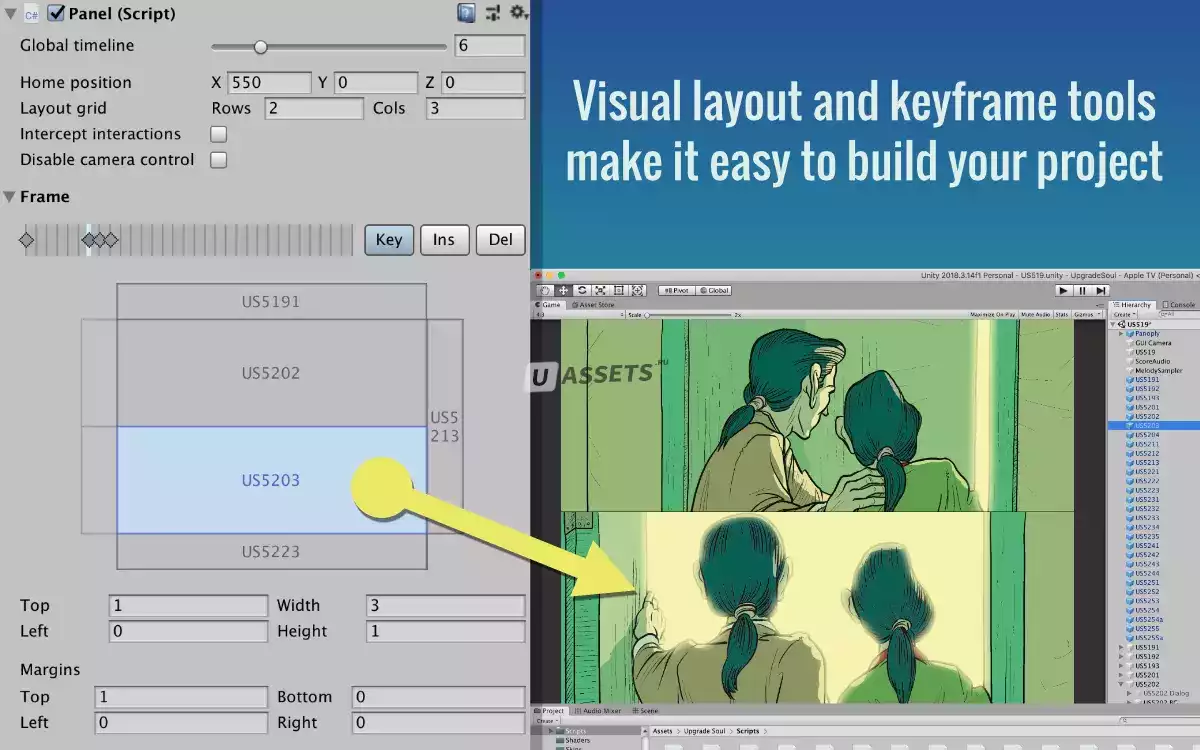Image resolution: width=1200 pixels, height=750 pixels.
Task: Click the Global timeline value field
Action: point(490,46)
